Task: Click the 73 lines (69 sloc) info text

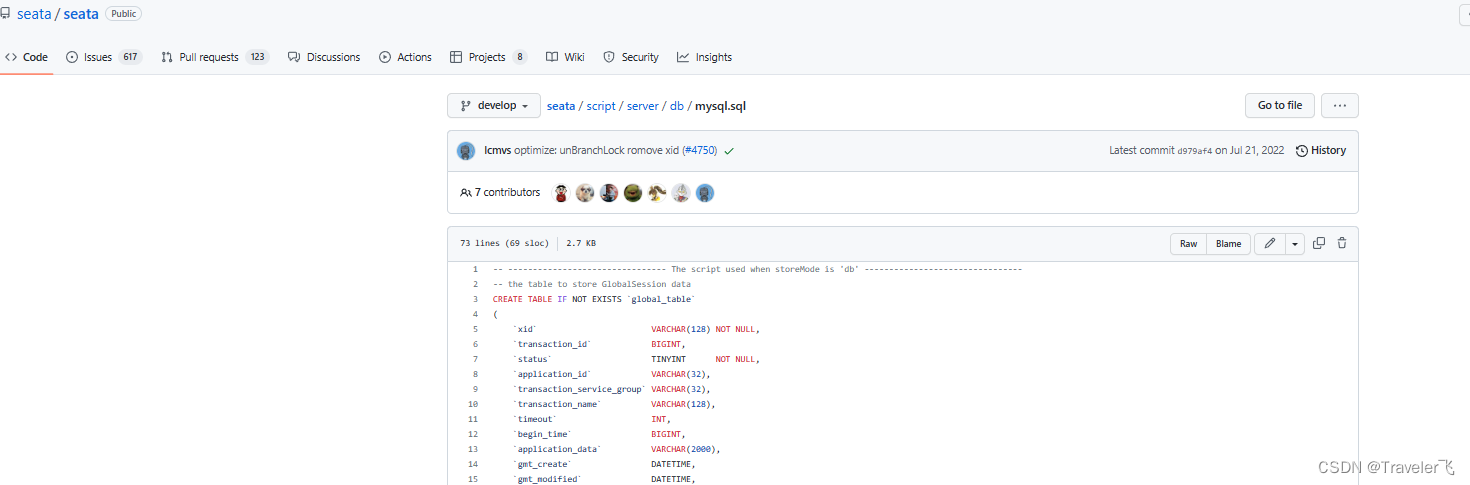Action: coord(504,243)
